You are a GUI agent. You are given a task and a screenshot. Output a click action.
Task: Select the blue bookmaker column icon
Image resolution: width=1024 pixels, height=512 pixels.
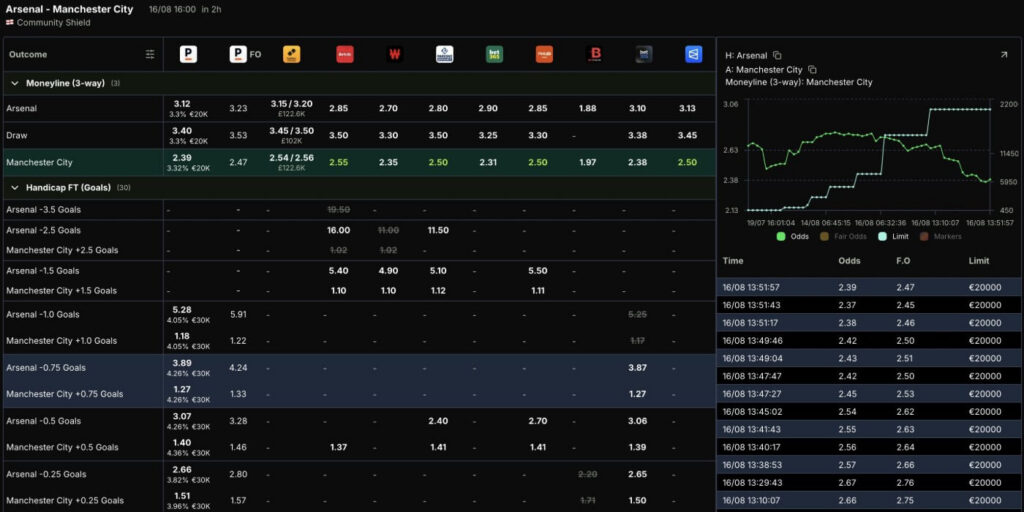coord(694,54)
